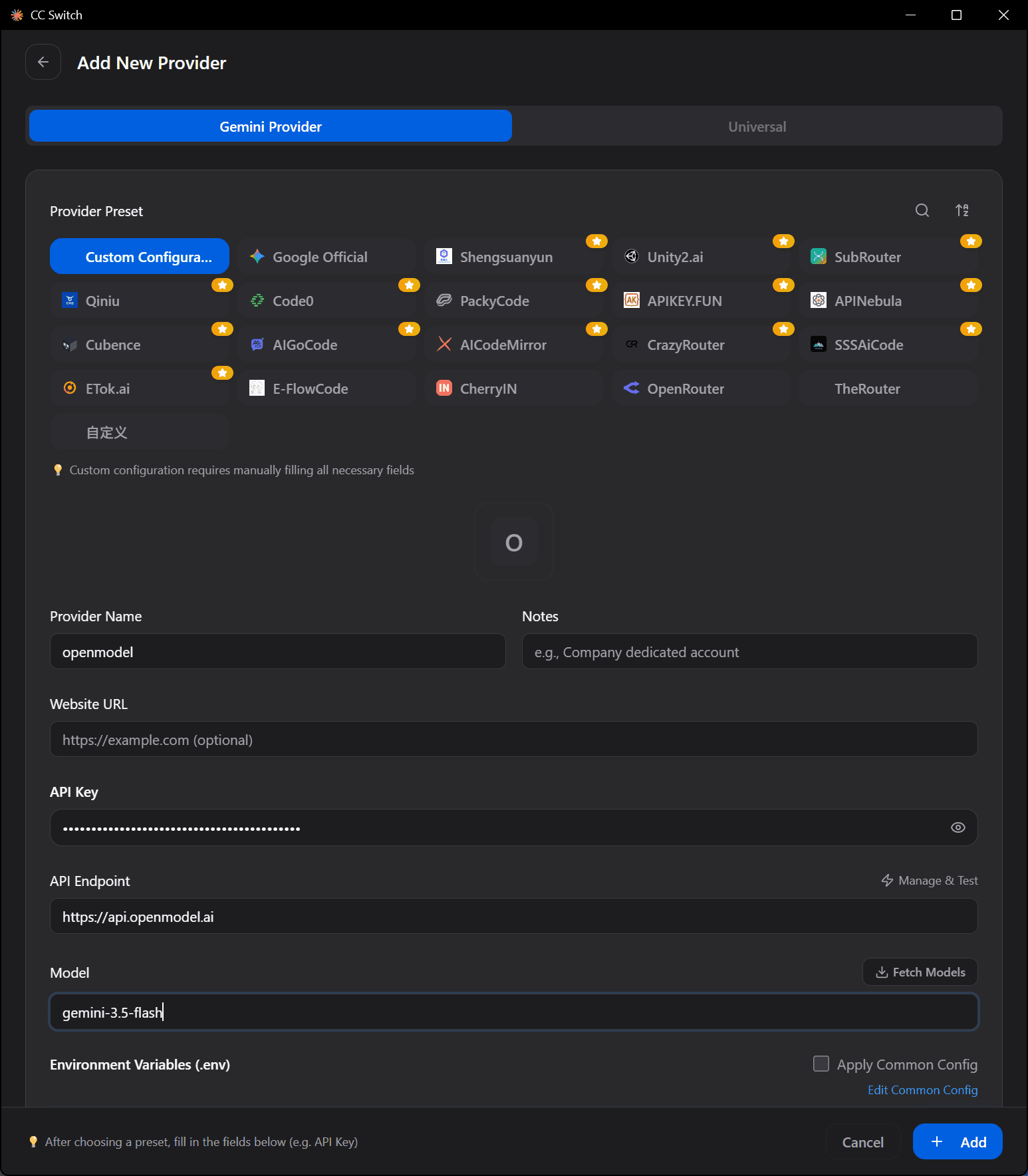
Task: Select the AIGoCode preset
Action: [x=326, y=344]
